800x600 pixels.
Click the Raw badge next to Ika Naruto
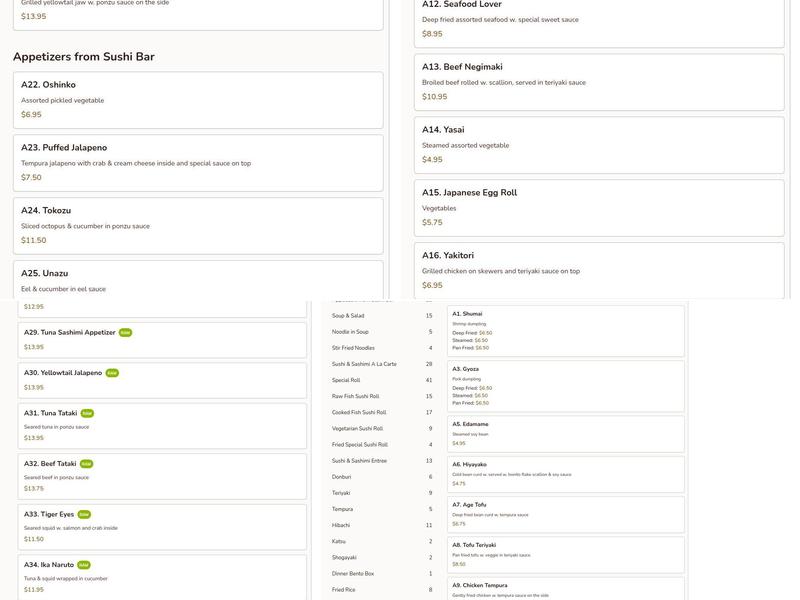[84, 565]
